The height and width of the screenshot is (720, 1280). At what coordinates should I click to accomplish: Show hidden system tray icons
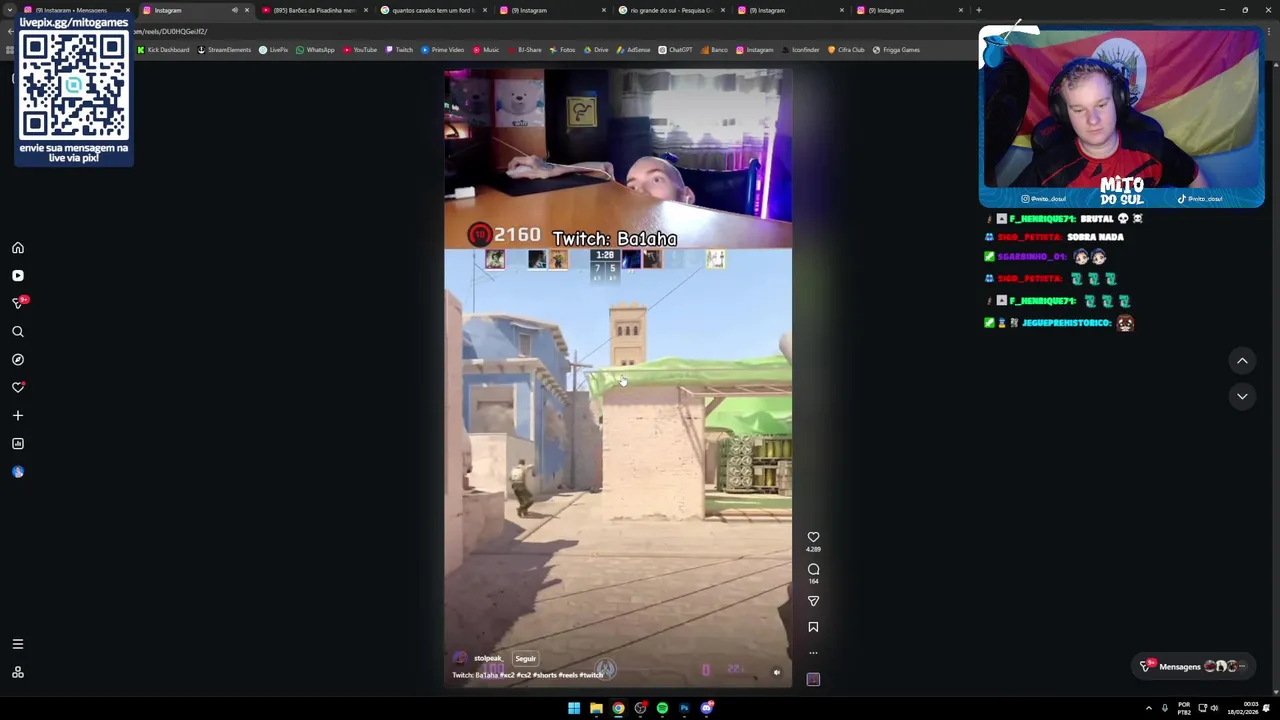point(1148,709)
